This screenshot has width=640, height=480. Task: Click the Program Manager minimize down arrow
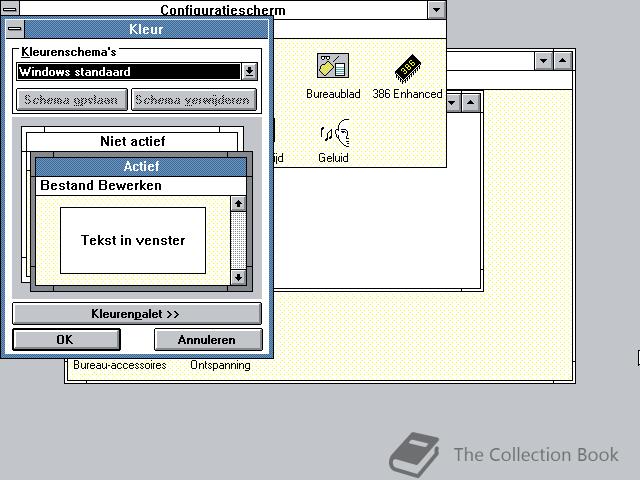click(x=544, y=61)
